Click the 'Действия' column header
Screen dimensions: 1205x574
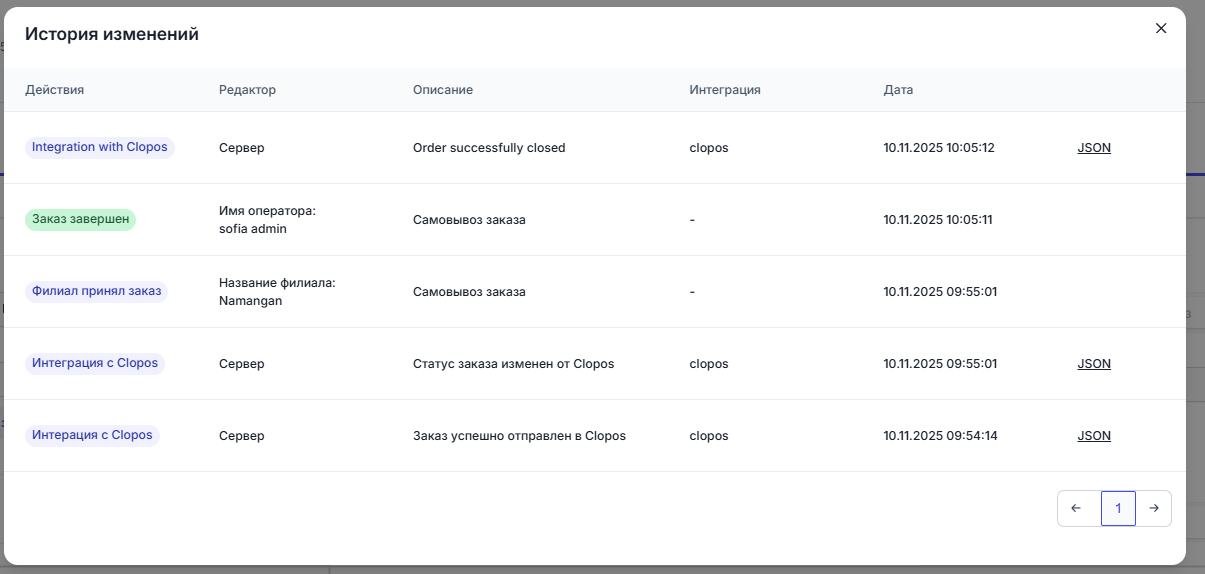[55, 90]
